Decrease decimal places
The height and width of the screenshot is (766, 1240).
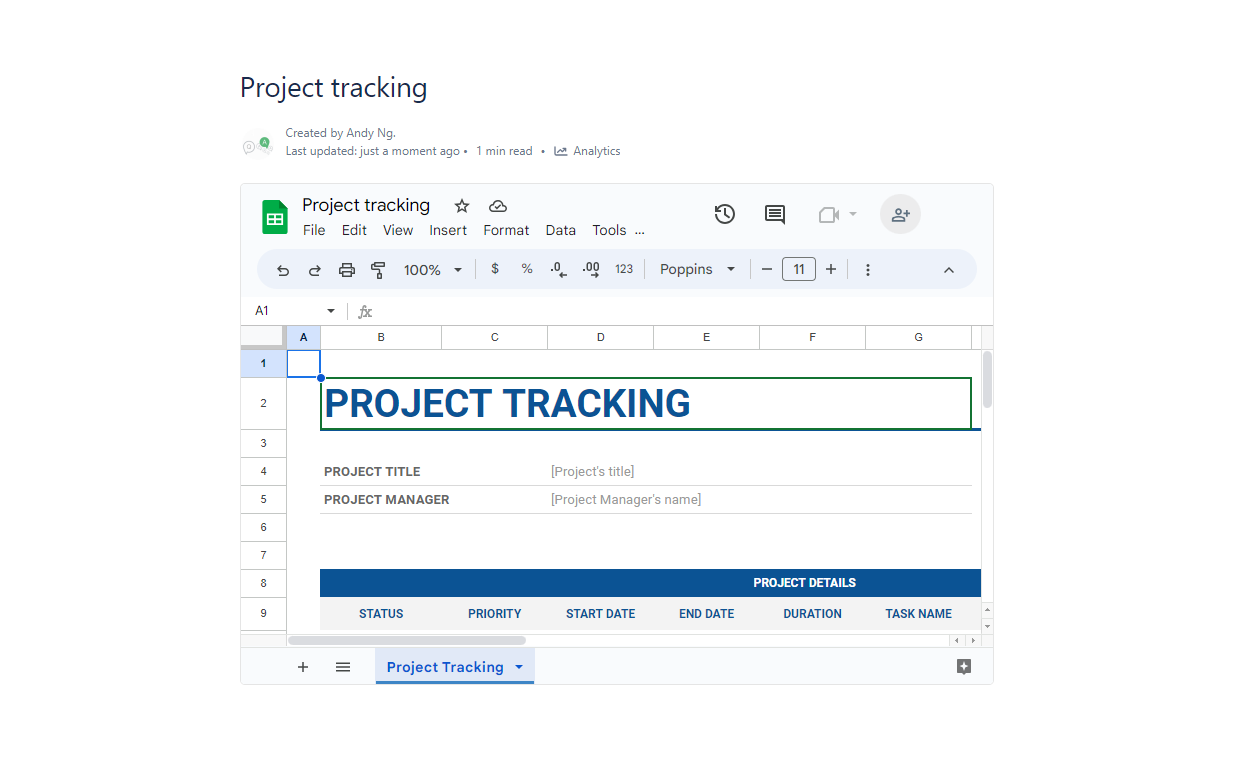pyautogui.click(x=559, y=270)
